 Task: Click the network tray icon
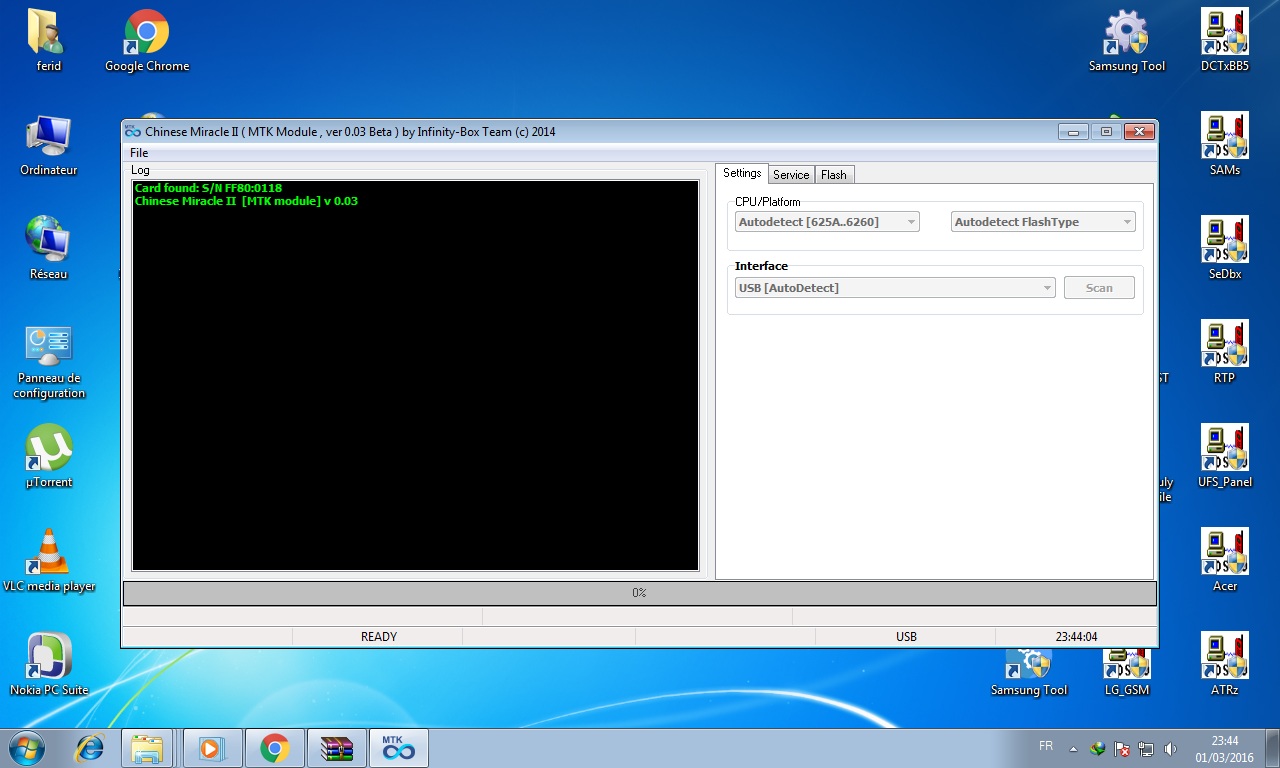[x=1146, y=748]
